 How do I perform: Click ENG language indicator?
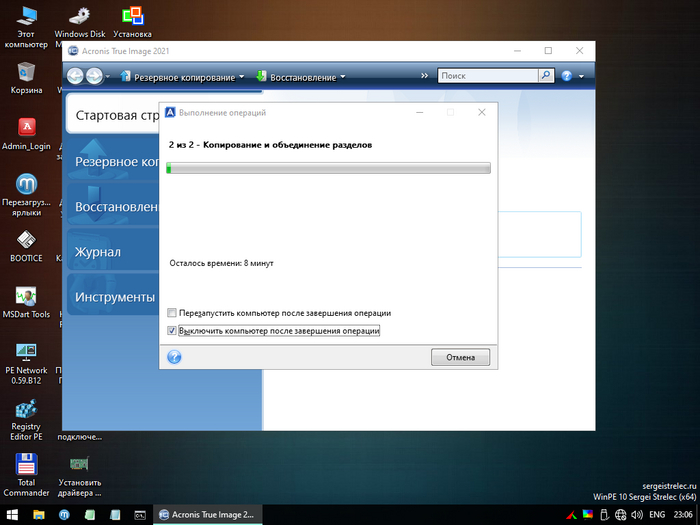(x=657, y=515)
